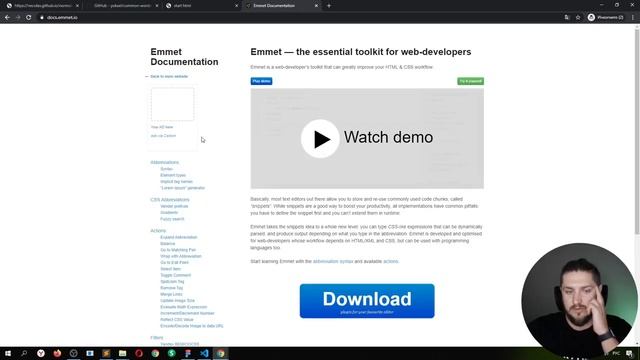Screen dimensions: 640x360
Task: Click the big blue Download button
Action: pyautogui.click(x=367, y=301)
